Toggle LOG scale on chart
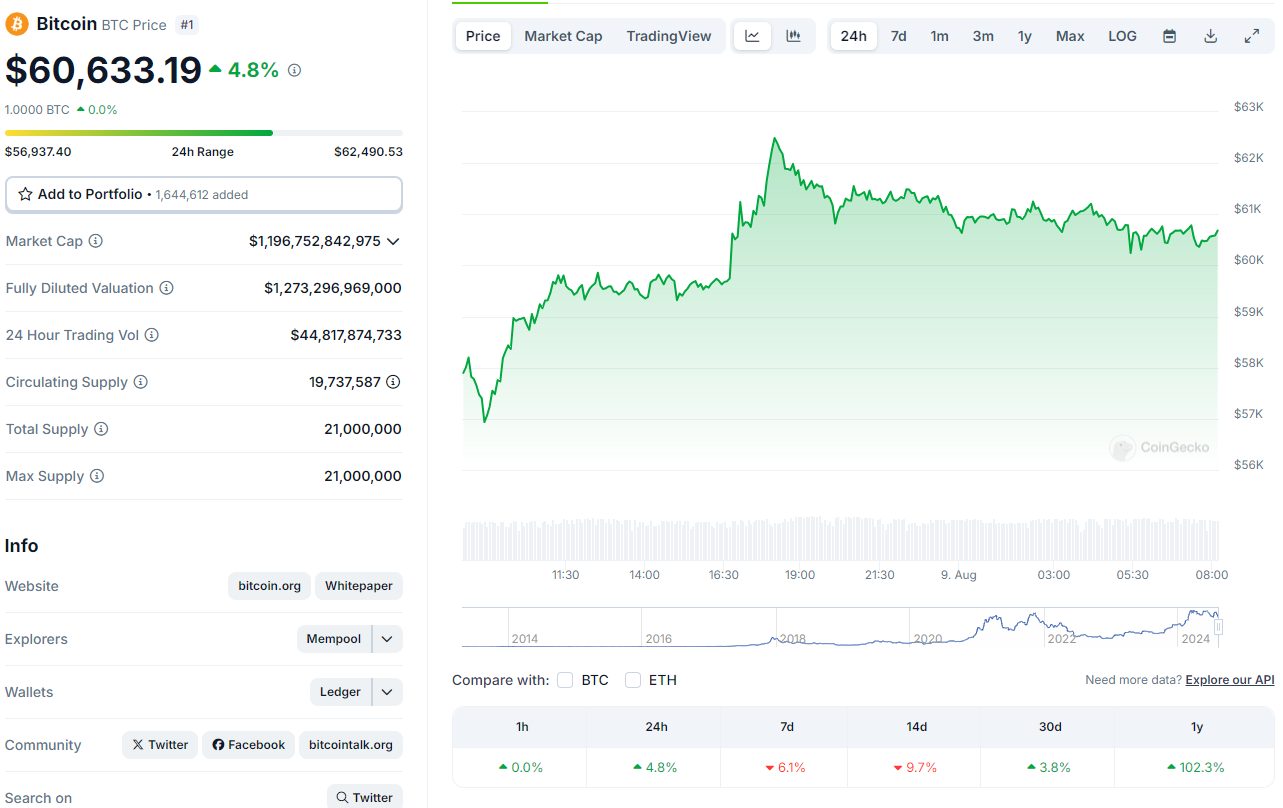The width and height of the screenshot is (1283, 808). [1122, 36]
